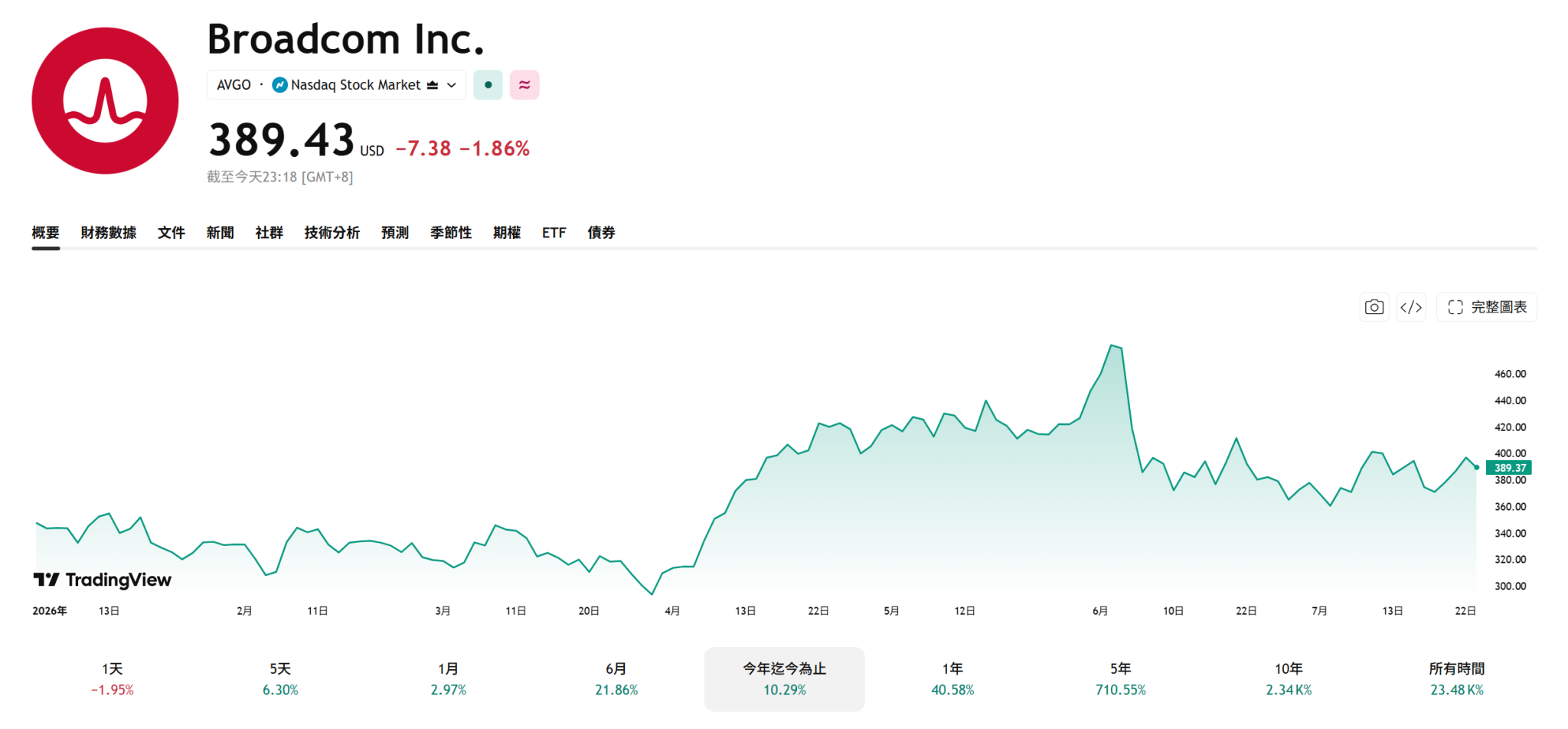
Task: Open the 季節性 tab
Action: (451, 232)
